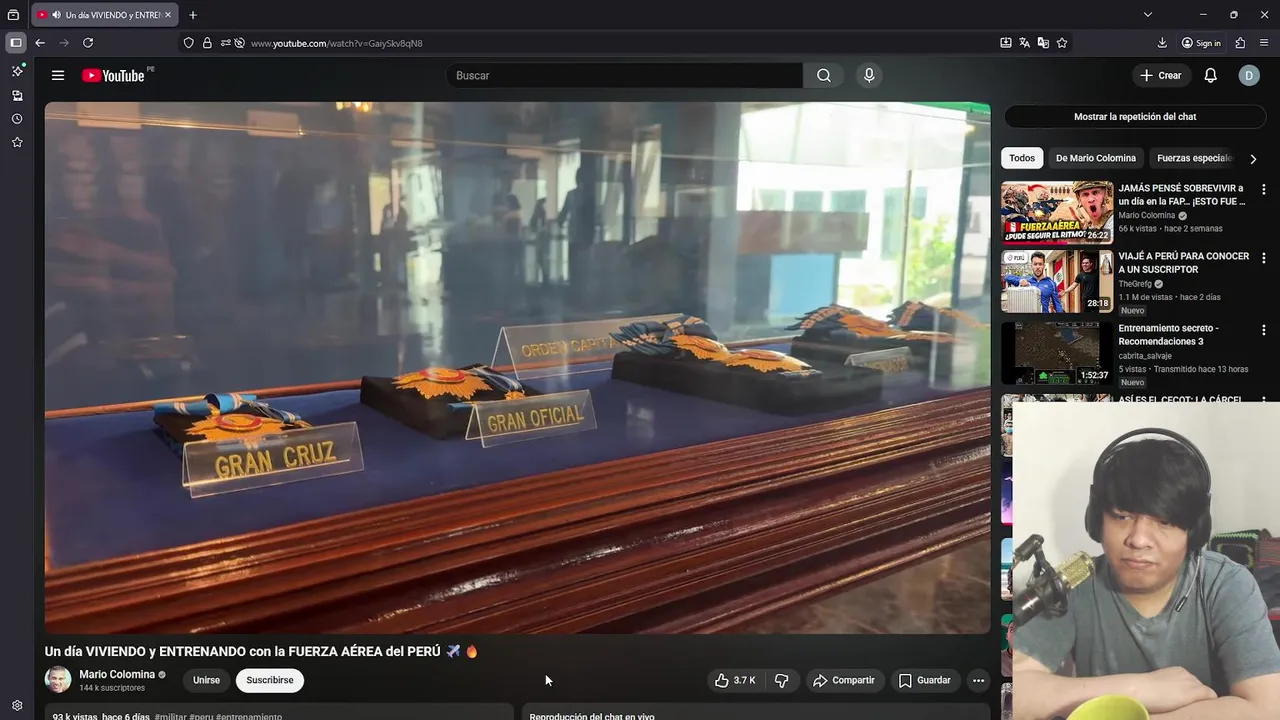Select the Todos filter chip
Screen dimensions: 1280x720
[x=1022, y=158]
